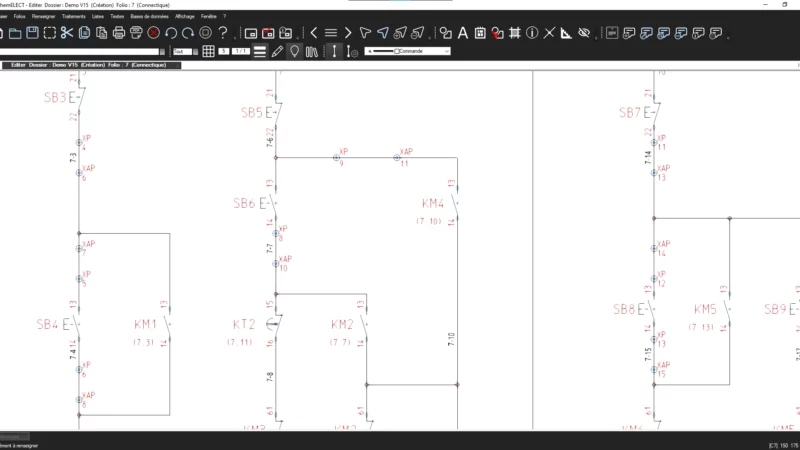The image size is (800, 450).
Task: Toggle the light bulb icon
Action: click(294, 51)
